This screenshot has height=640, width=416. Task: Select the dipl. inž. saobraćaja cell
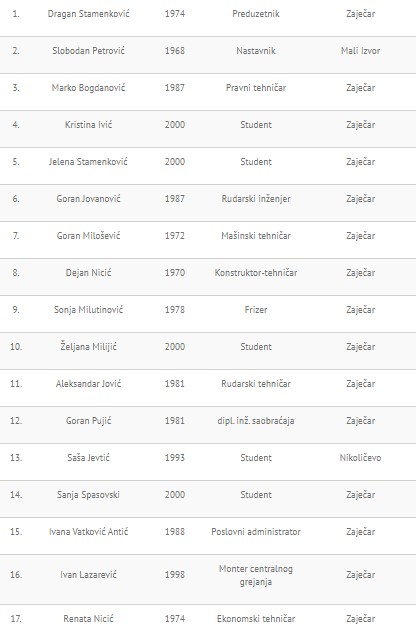(x=256, y=421)
